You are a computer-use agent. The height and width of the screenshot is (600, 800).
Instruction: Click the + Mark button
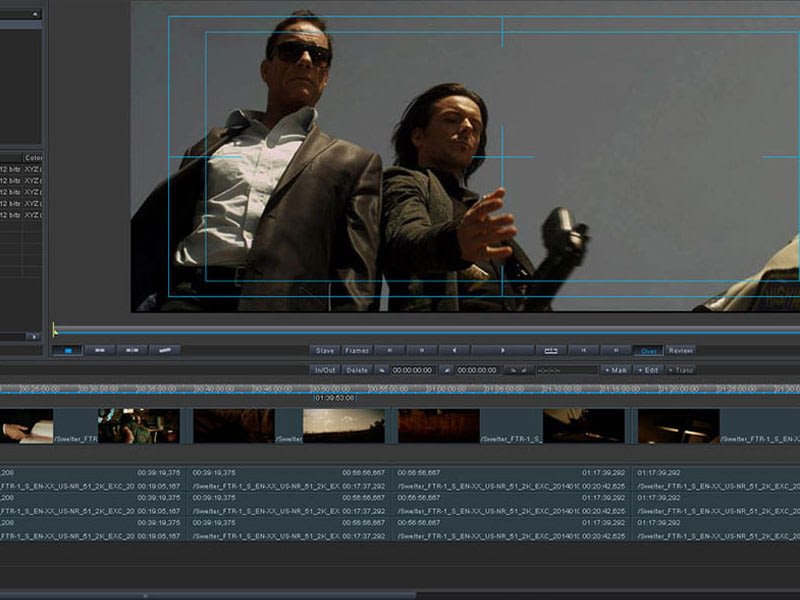[x=616, y=370]
